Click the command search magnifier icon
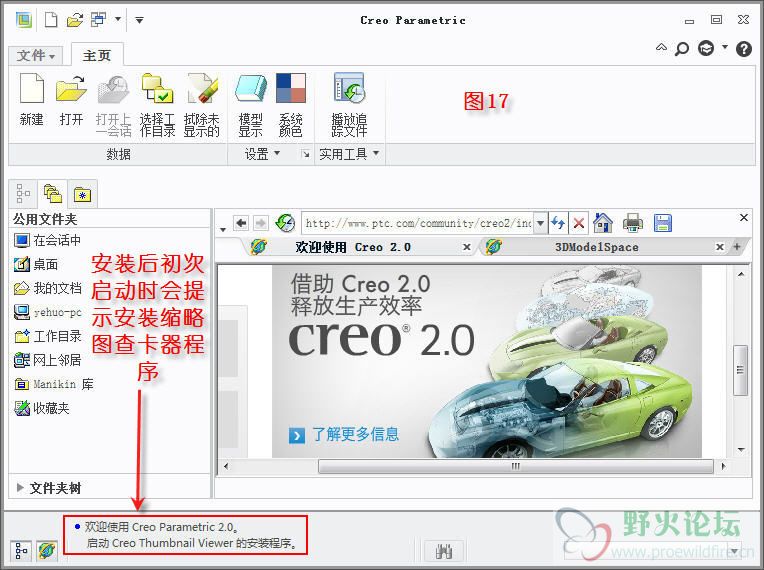The image size is (764, 570). tap(682, 49)
